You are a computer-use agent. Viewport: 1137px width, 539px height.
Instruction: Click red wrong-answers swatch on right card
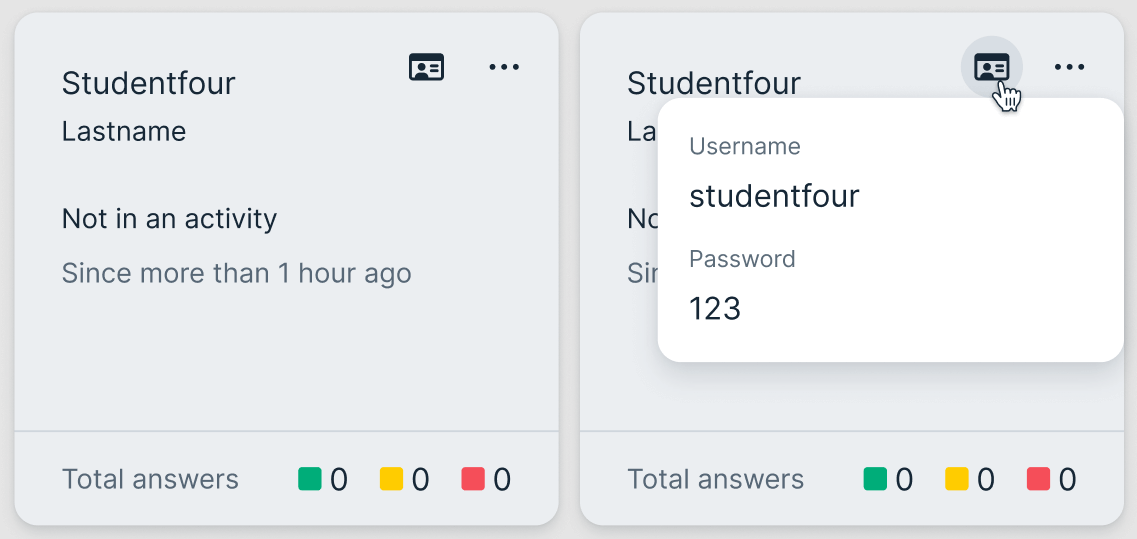click(x=1038, y=479)
